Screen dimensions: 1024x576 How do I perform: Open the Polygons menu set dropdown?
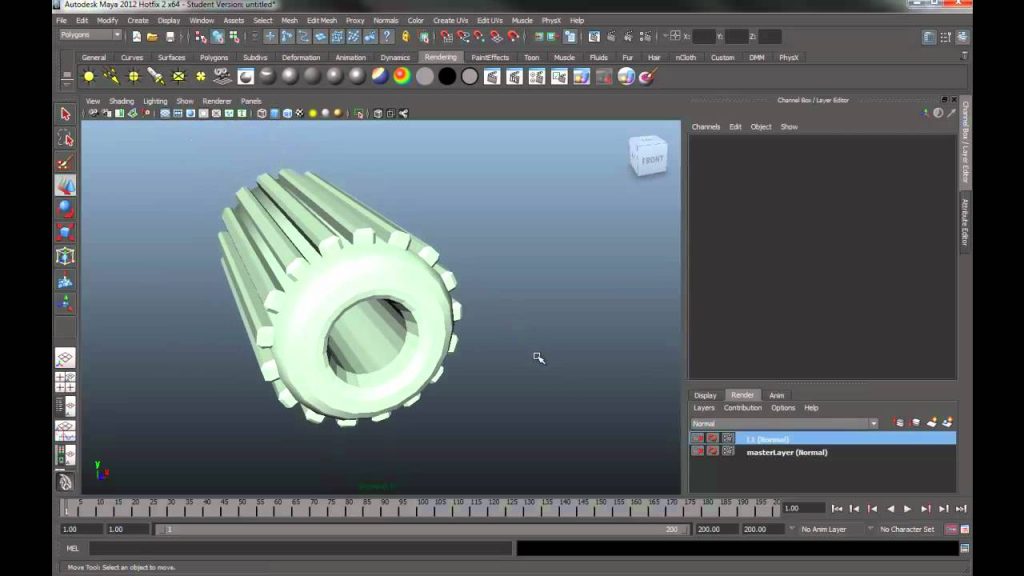coord(90,35)
